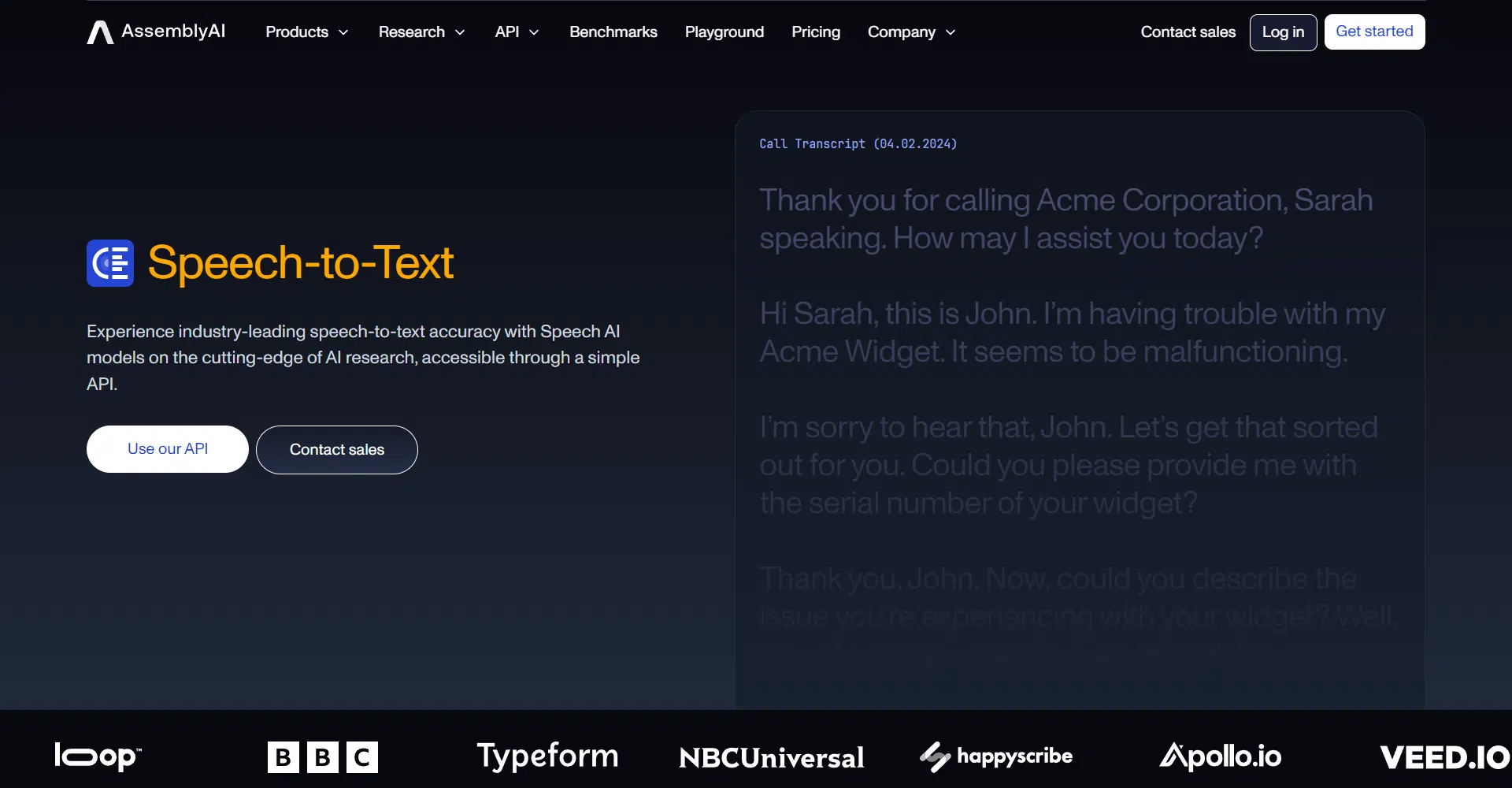Click the Log in button
Image resolution: width=1512 pixels, height=788 pixels.
tap(1283, 32)
